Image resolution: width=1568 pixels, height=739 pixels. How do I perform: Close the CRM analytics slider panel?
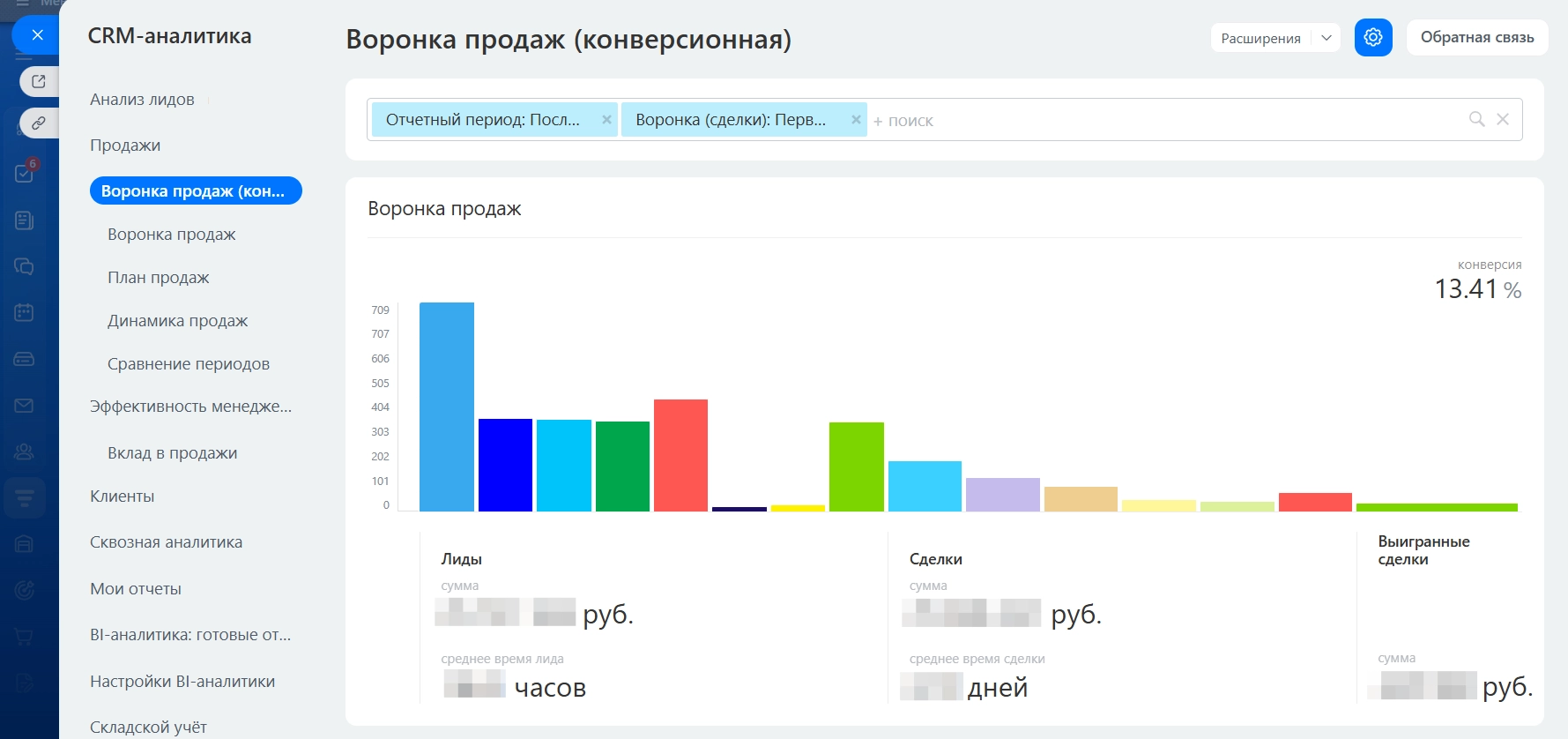pos(37,35)
